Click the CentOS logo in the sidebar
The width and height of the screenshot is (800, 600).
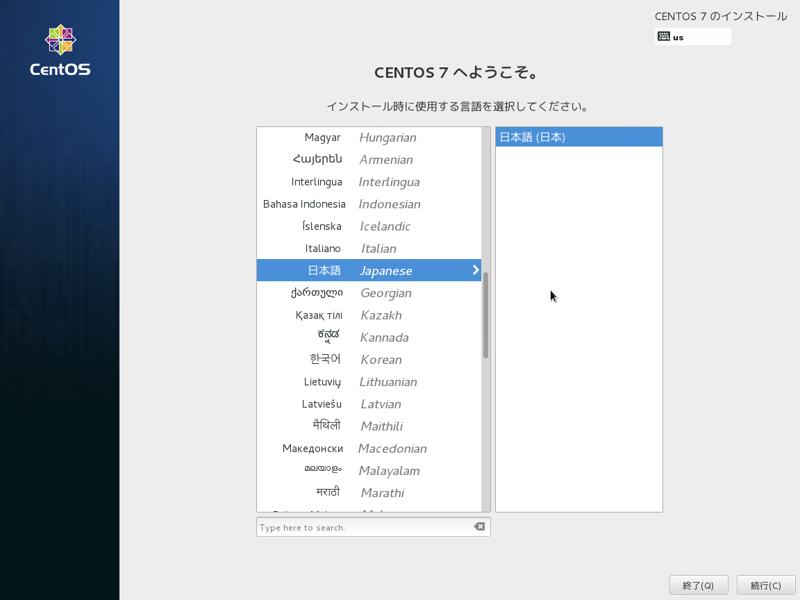(x=60, y=50)
